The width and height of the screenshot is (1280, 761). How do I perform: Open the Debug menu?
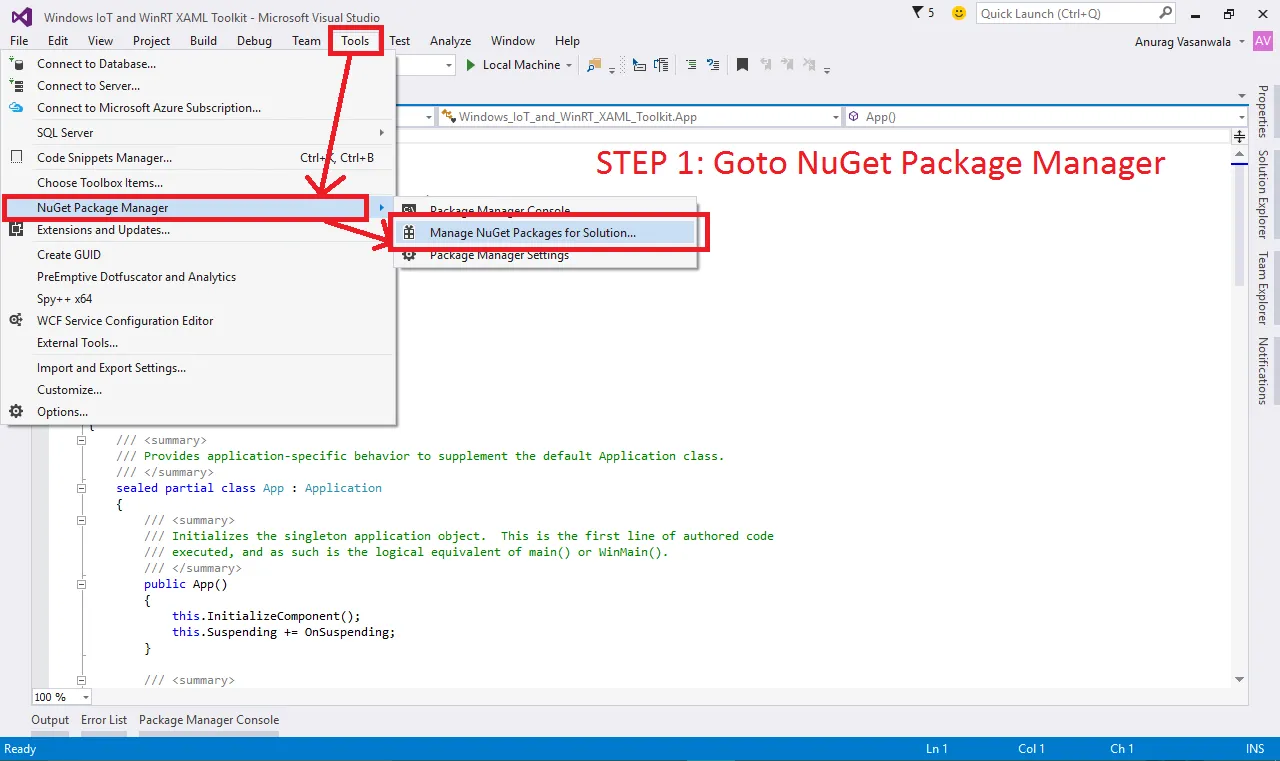[254, 41]
